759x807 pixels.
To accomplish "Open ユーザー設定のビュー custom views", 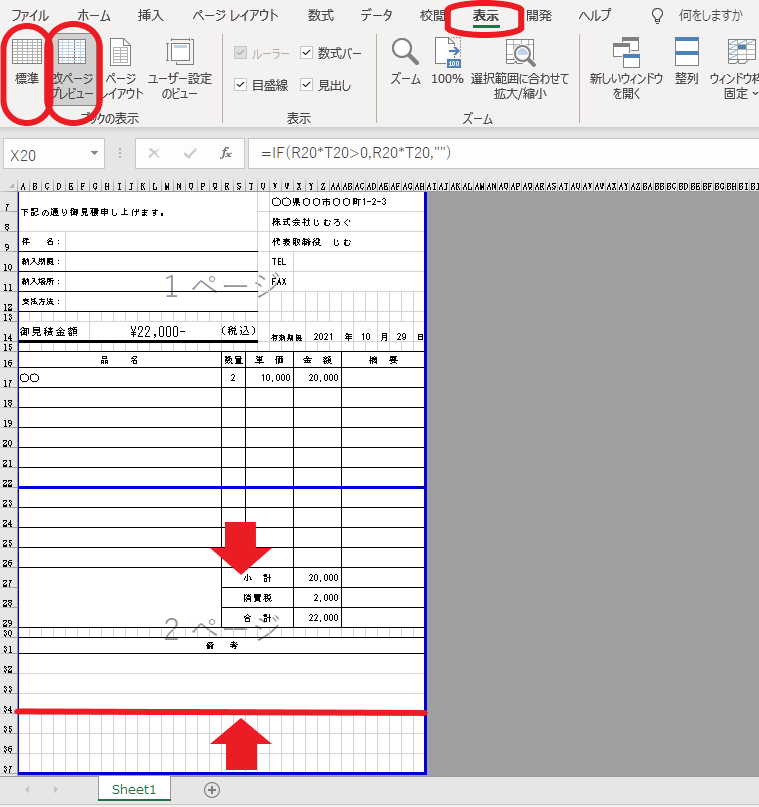I will 180,52.
